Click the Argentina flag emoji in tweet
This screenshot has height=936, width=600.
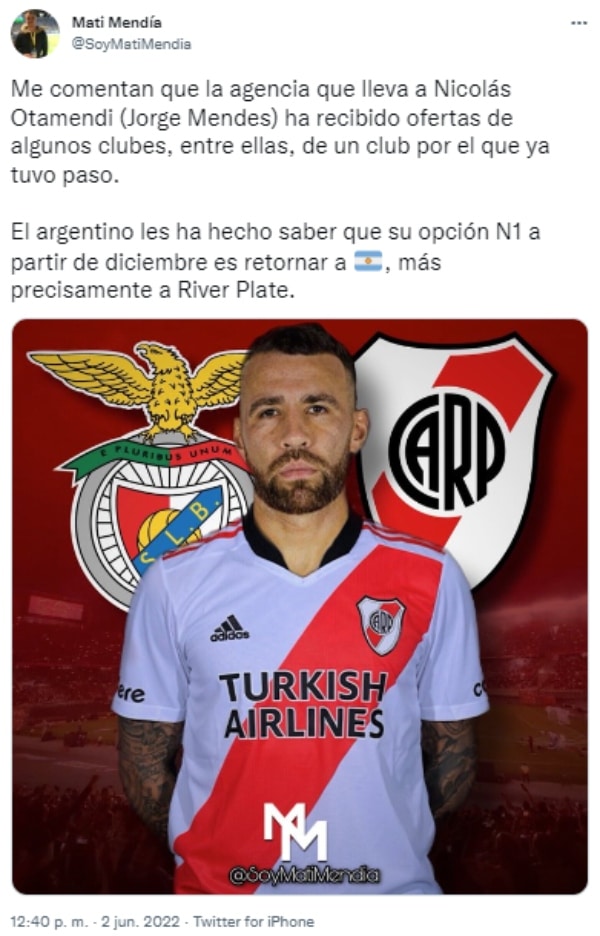(368, 261)
